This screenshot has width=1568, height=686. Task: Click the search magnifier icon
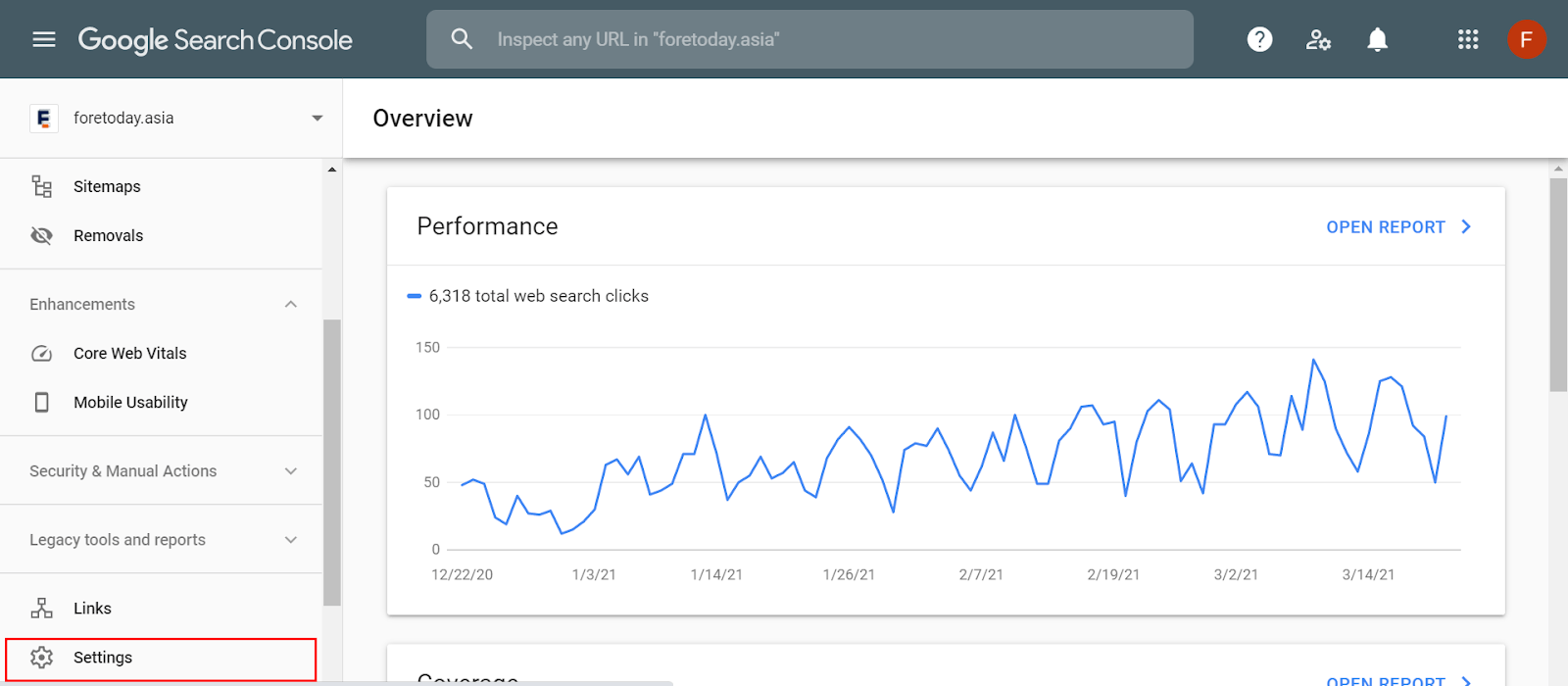tap(462, 39)
